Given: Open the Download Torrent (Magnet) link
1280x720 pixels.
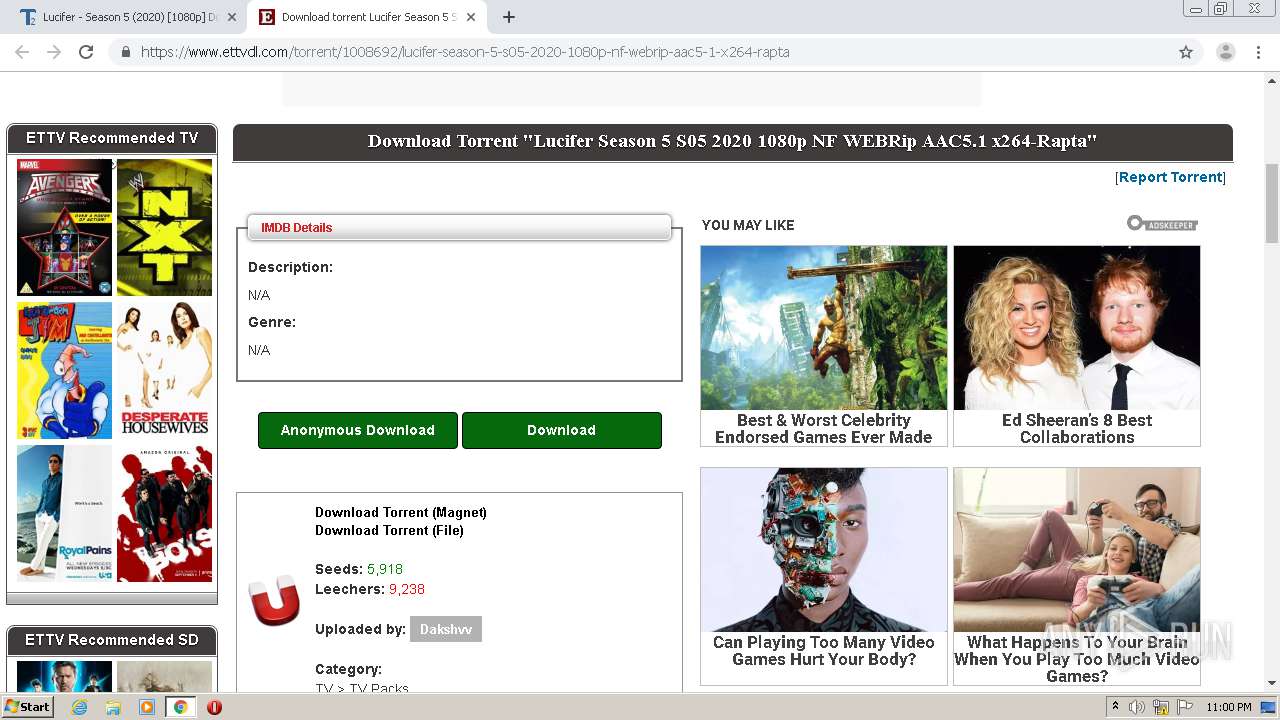Looking at the screenshot, I should pyautogui.click(x=401, y=512).
